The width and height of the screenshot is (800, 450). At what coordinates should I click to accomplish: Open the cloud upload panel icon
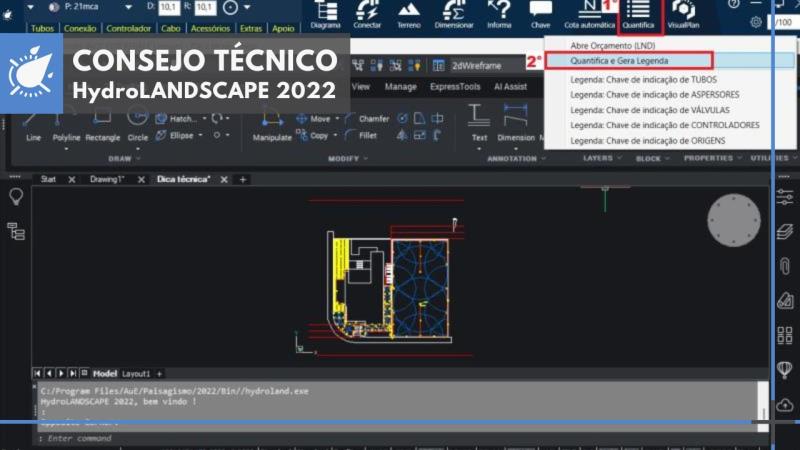785,405
